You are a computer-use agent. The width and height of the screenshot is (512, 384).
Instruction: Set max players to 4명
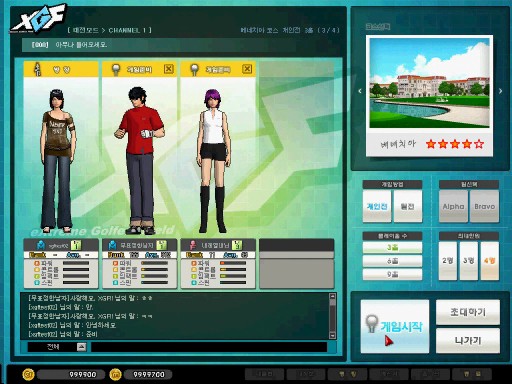coord(490,261)
